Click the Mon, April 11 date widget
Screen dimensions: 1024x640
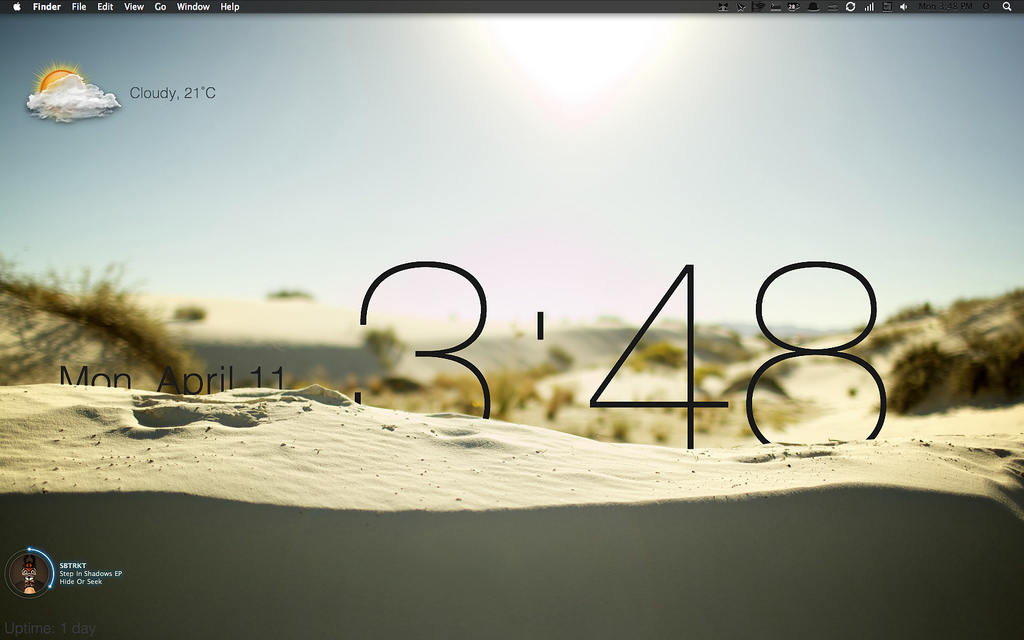(x=172, y=379)
